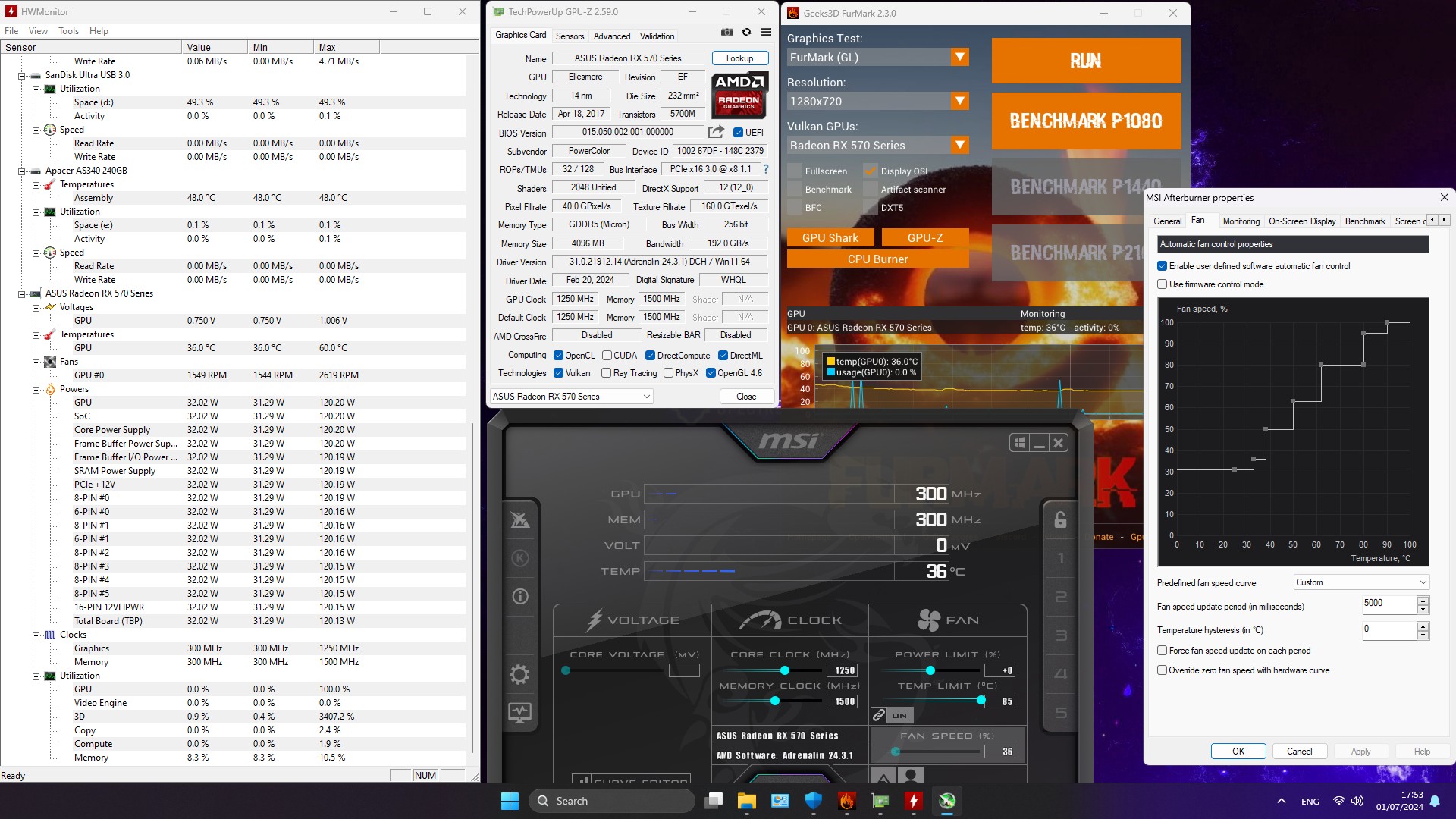This screenshot has width=1456, height=819.
Task: Toggle FurMark Artifact scanner checkbox
Action: (x=870, y=189)
